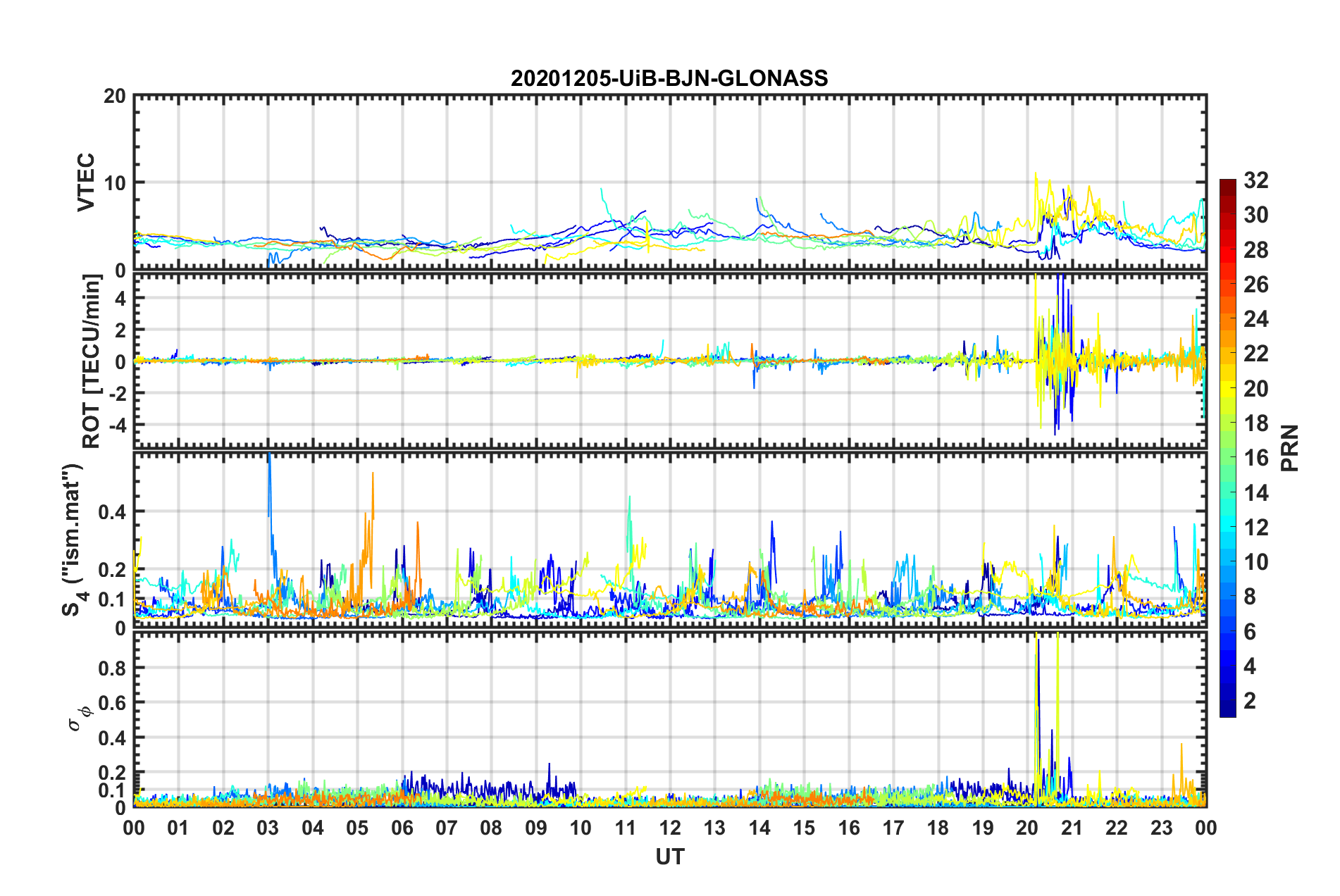Screen dimensions: 1340x896
Task: Click the colorbar tick label 6
Action: [1250, 632]
